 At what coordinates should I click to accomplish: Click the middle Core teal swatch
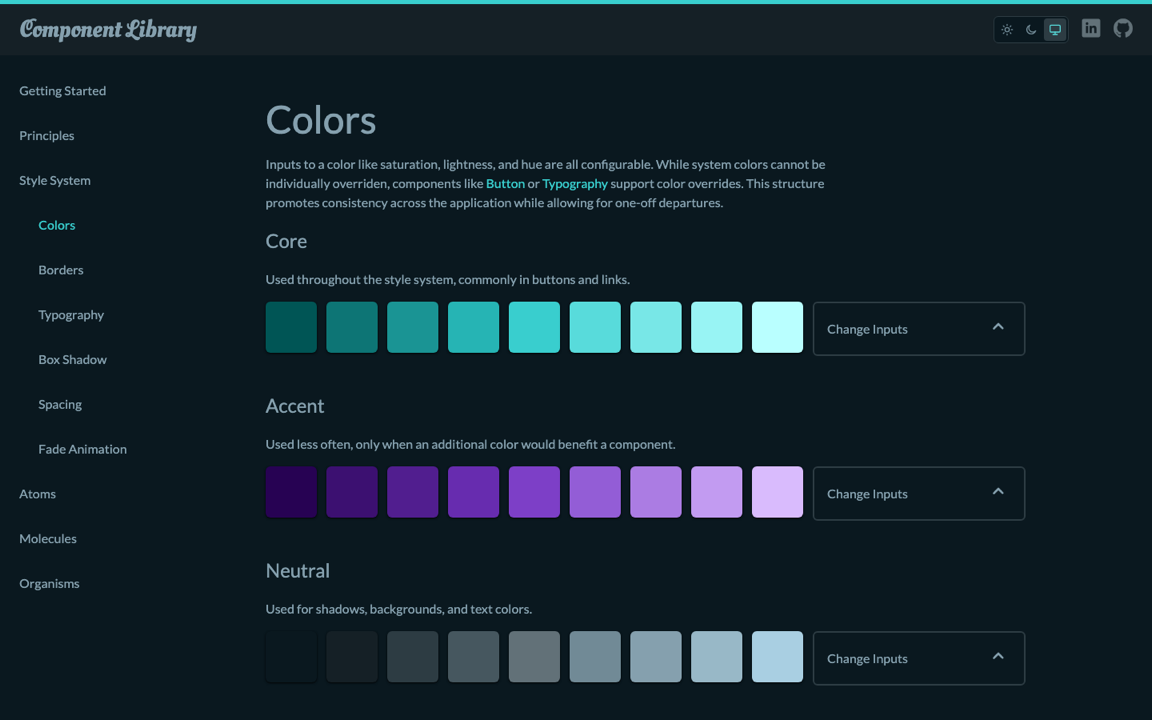click(534, 327)
